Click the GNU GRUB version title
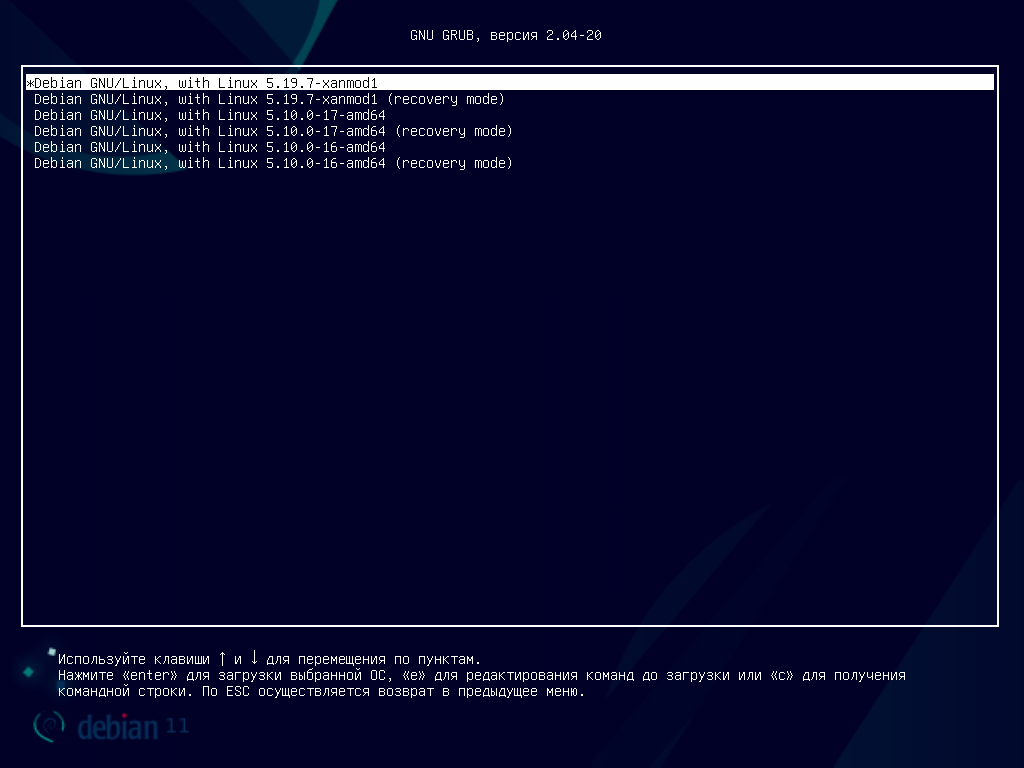1024x768 pixels. pos(506,34)
